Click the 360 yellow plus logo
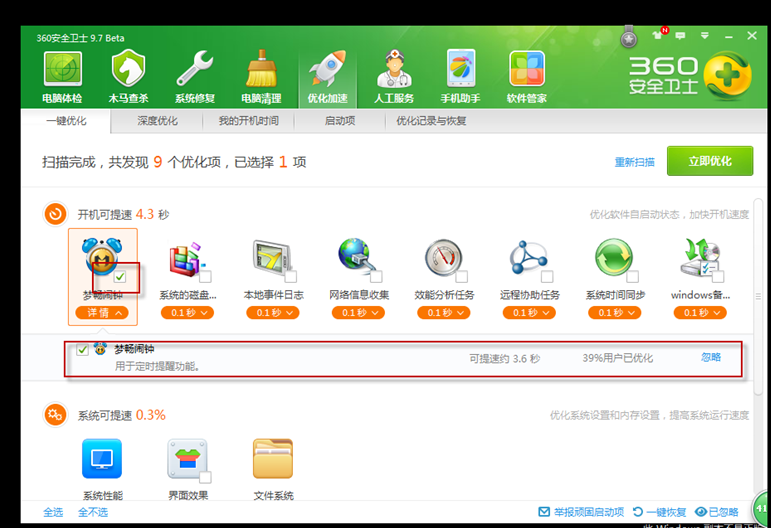Image resolution: width=771 pixels, height=528 pixels. tap(727, 76)
